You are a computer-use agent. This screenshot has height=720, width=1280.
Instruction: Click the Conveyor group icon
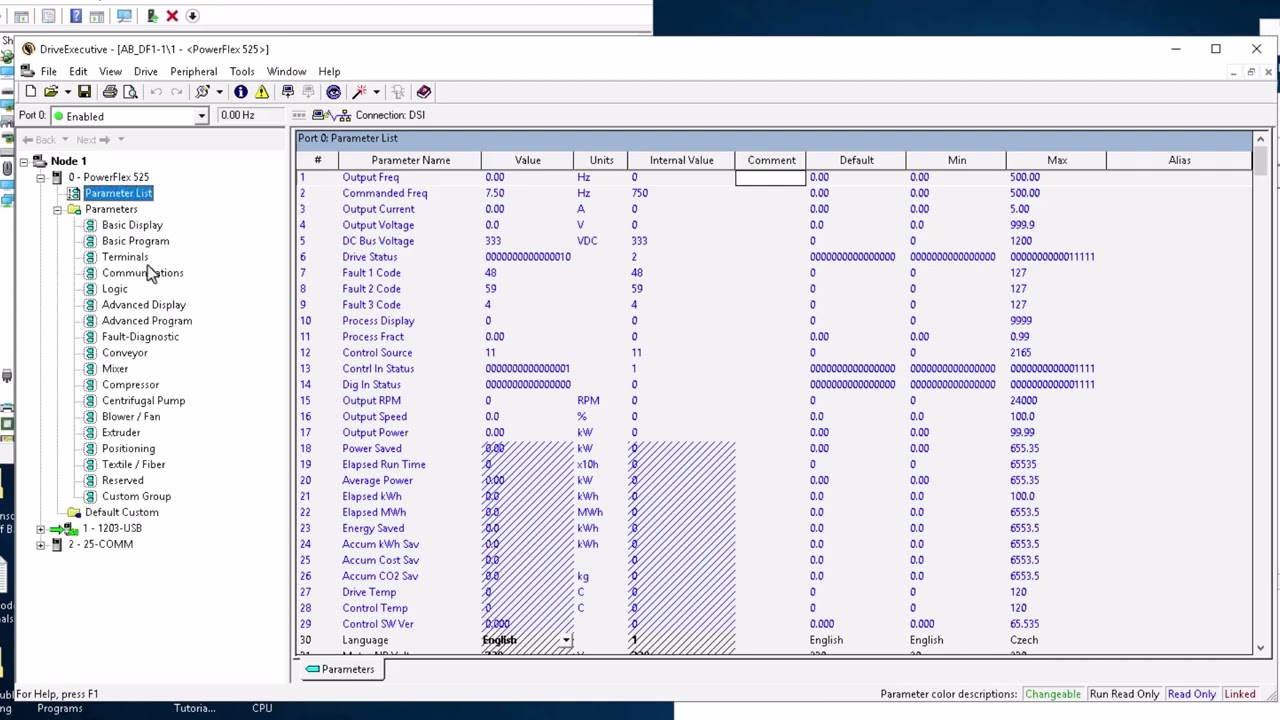(91, 353)
